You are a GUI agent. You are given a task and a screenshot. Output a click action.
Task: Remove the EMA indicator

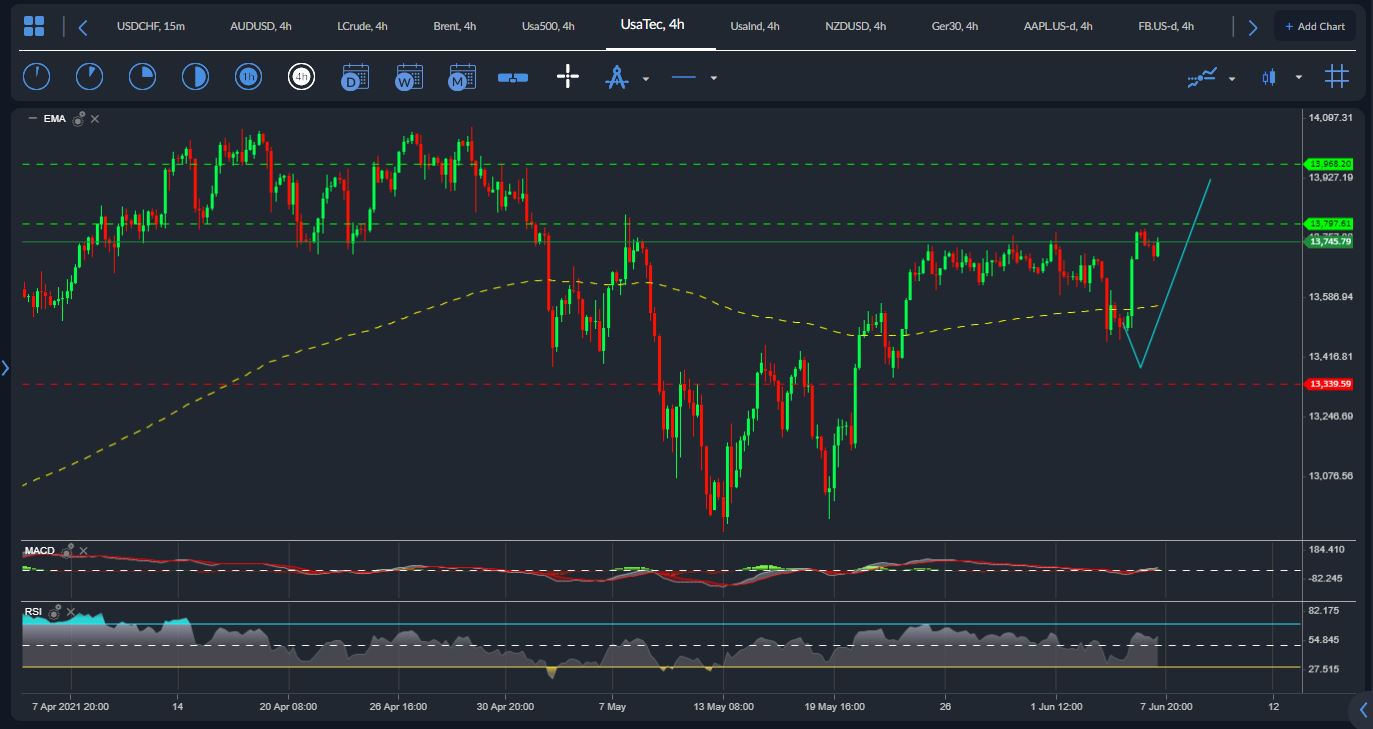[x=95, y=119]
